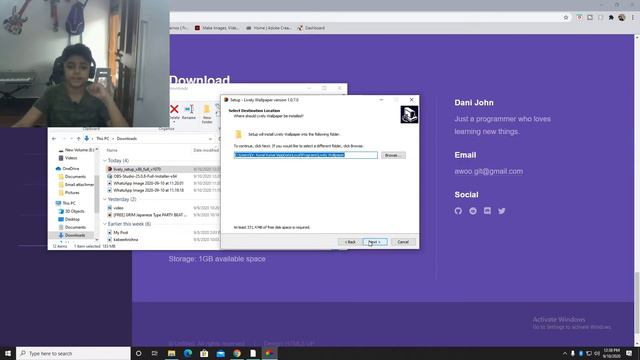
Task: Collapse the 'Yesterday (2)' file group
Action: tap(105, 199)
